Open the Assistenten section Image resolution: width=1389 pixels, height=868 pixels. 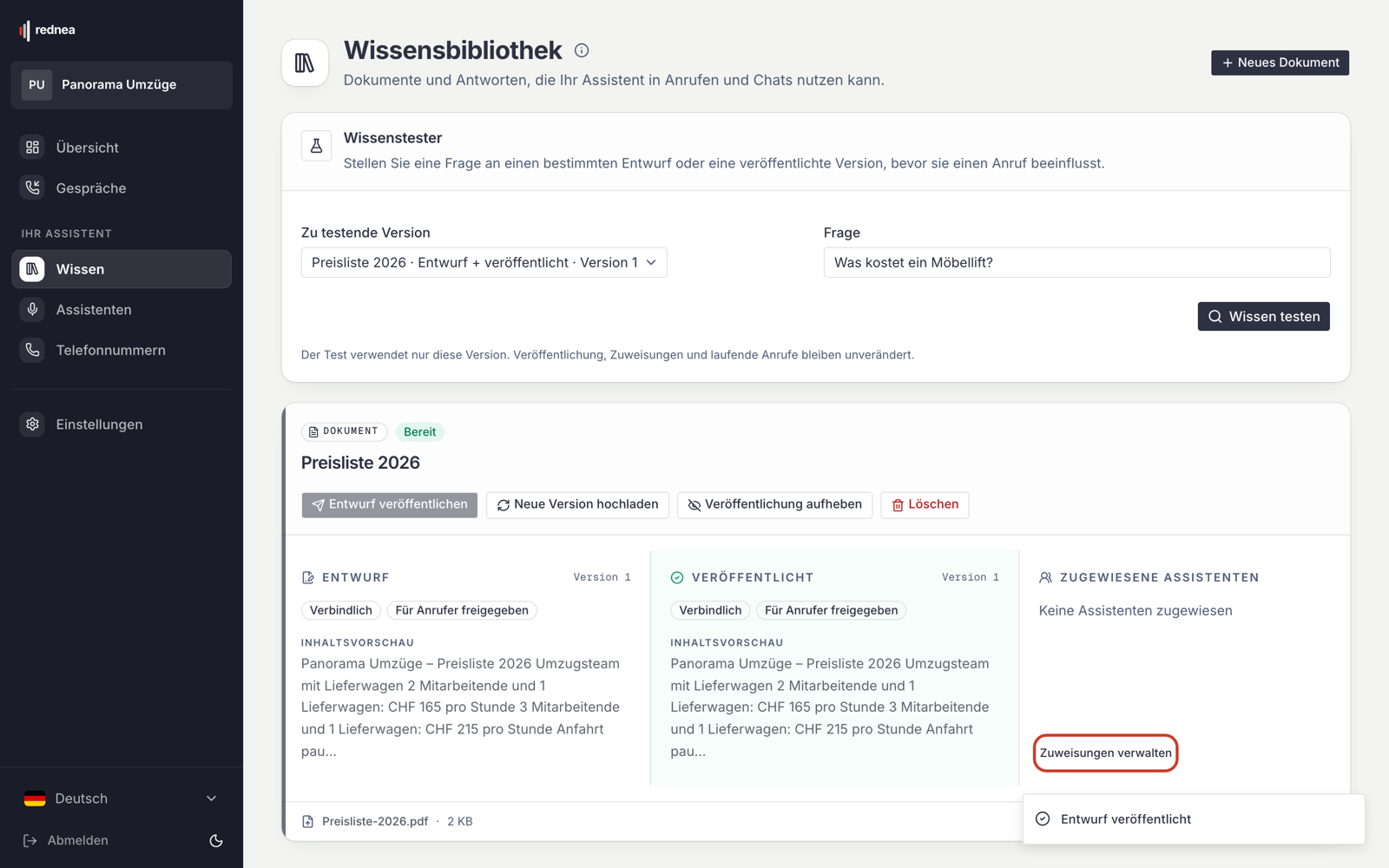[122, 310]
